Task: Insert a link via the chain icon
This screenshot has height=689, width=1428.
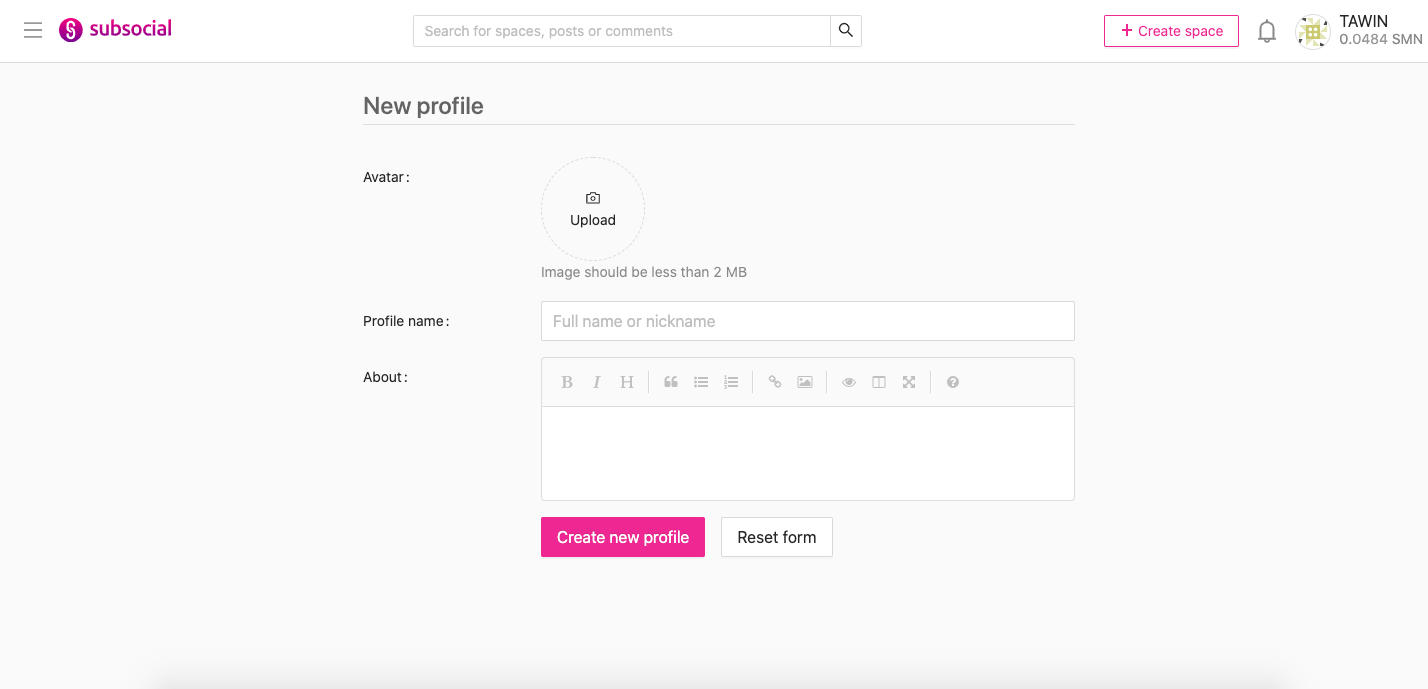Action: (775, 382)
